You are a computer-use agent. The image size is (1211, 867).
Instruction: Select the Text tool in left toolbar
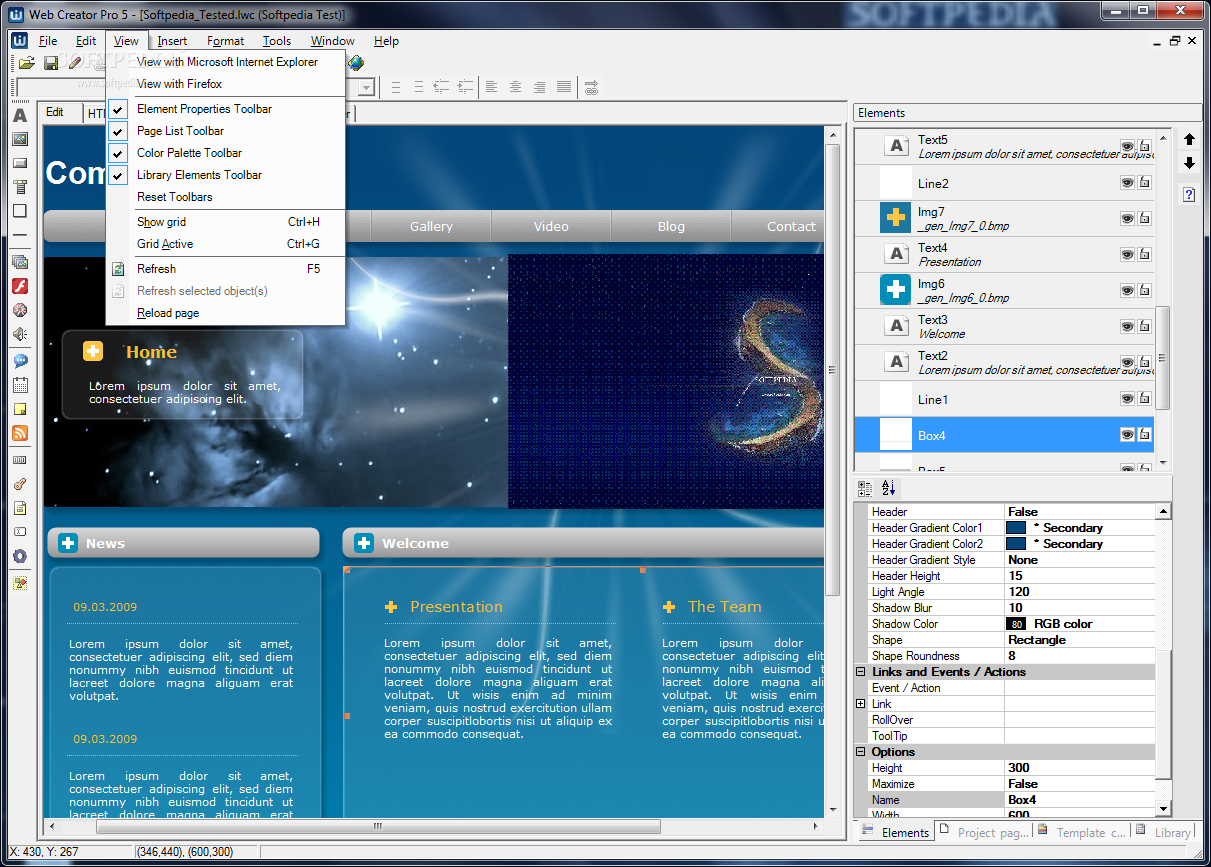click(x=20, y=115)
